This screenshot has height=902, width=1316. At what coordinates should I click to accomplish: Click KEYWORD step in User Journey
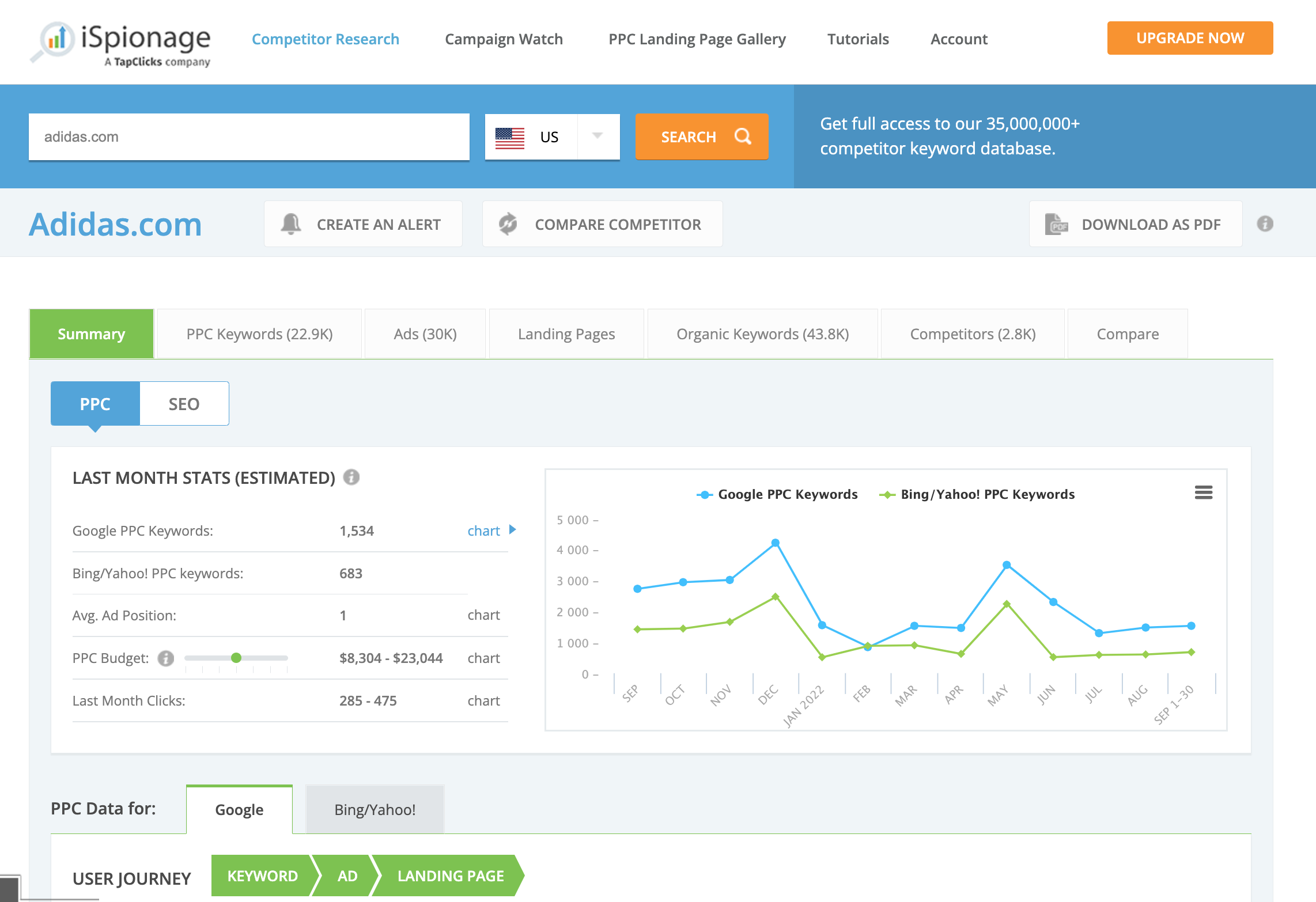[x=262, y=876]
